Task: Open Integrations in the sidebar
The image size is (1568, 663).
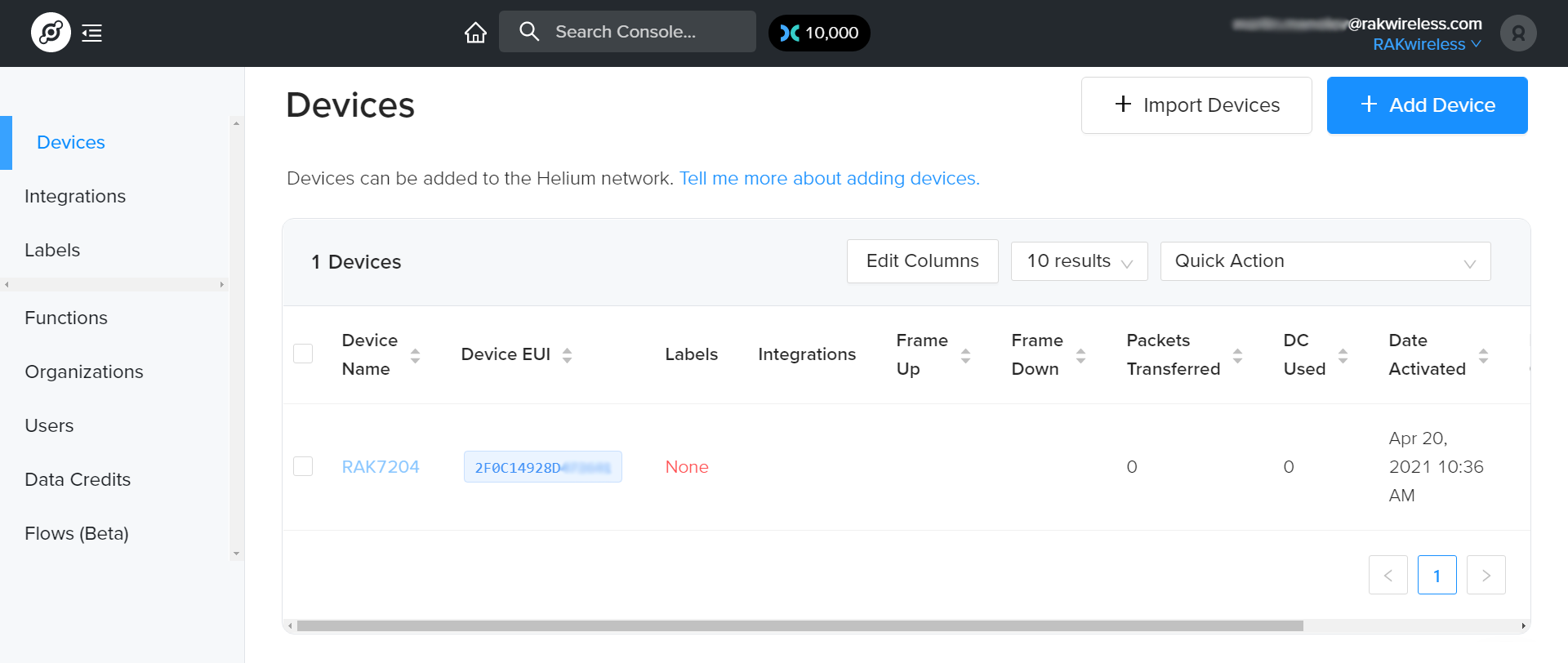Action: pos(75,197)
